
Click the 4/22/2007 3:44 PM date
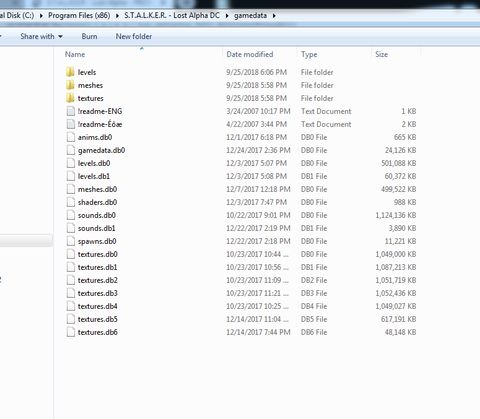pos(256,124)
